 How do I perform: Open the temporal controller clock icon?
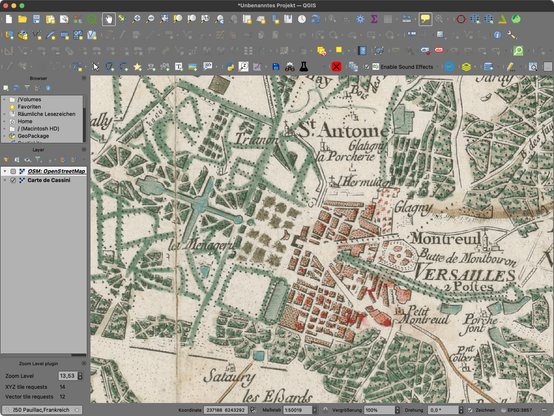302,19
